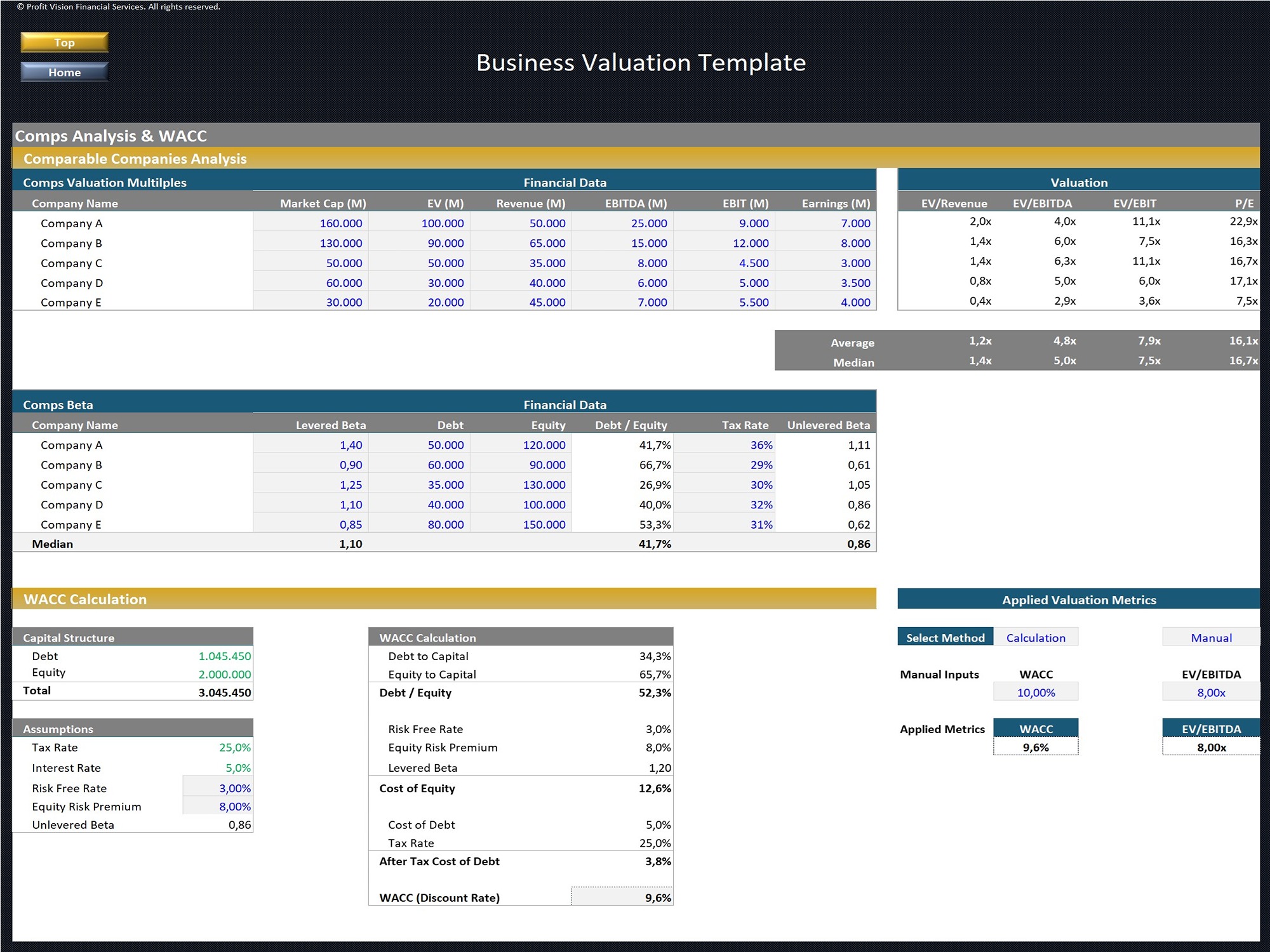Click the manual EV/EBITDA 8,00x input
The width and height of the screenshot is (1270, 952).
point(1210,692)
